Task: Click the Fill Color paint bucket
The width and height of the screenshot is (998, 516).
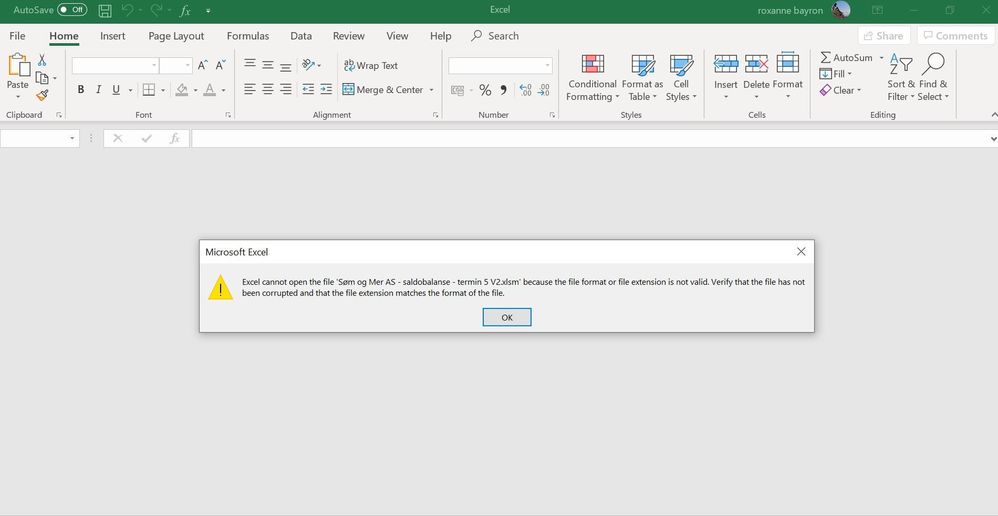Action: click(182, 90)
